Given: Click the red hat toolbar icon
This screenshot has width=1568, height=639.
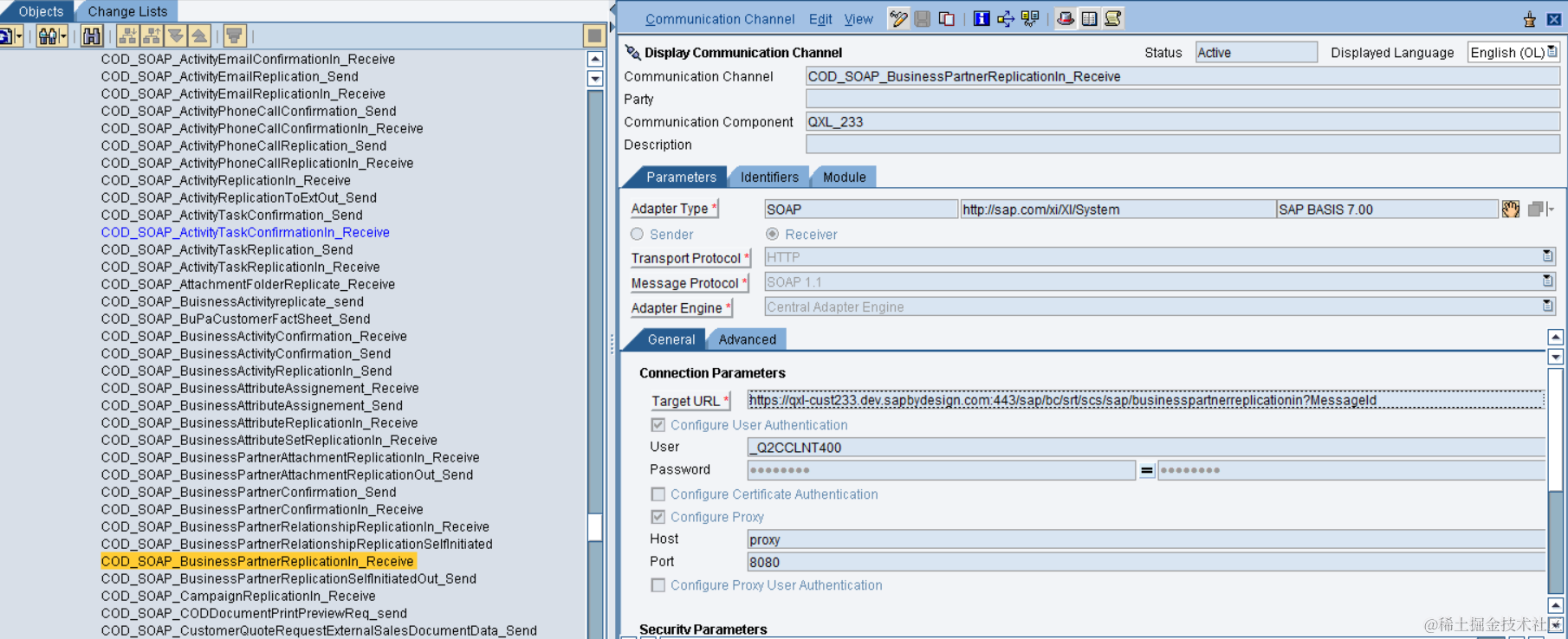Looking at the screenshot, I should (x=1066, y=18).
